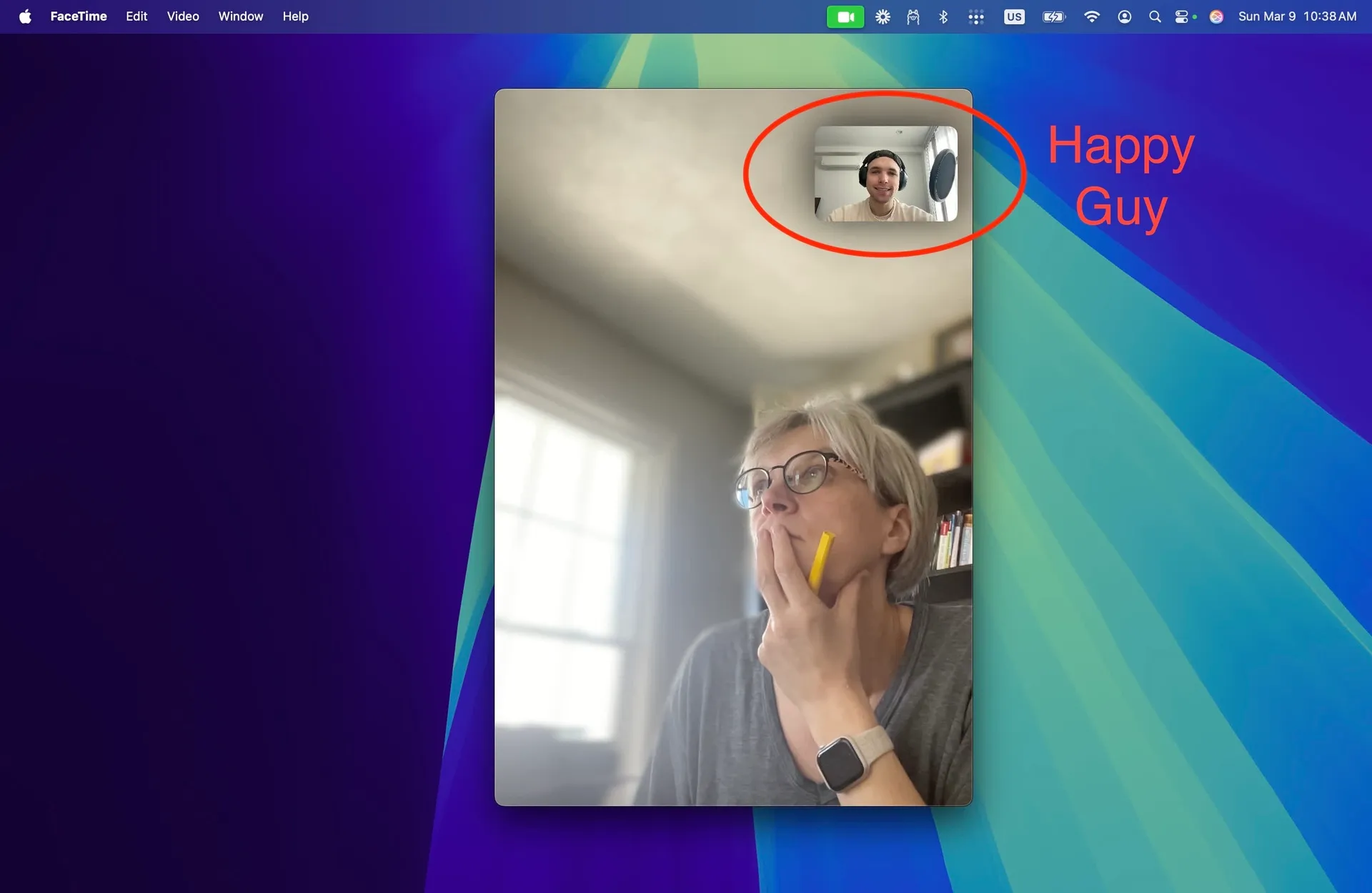Open the Bluetooth status menu
Viewport: 1372px width, 893px height.
click(x=943, y=16)
